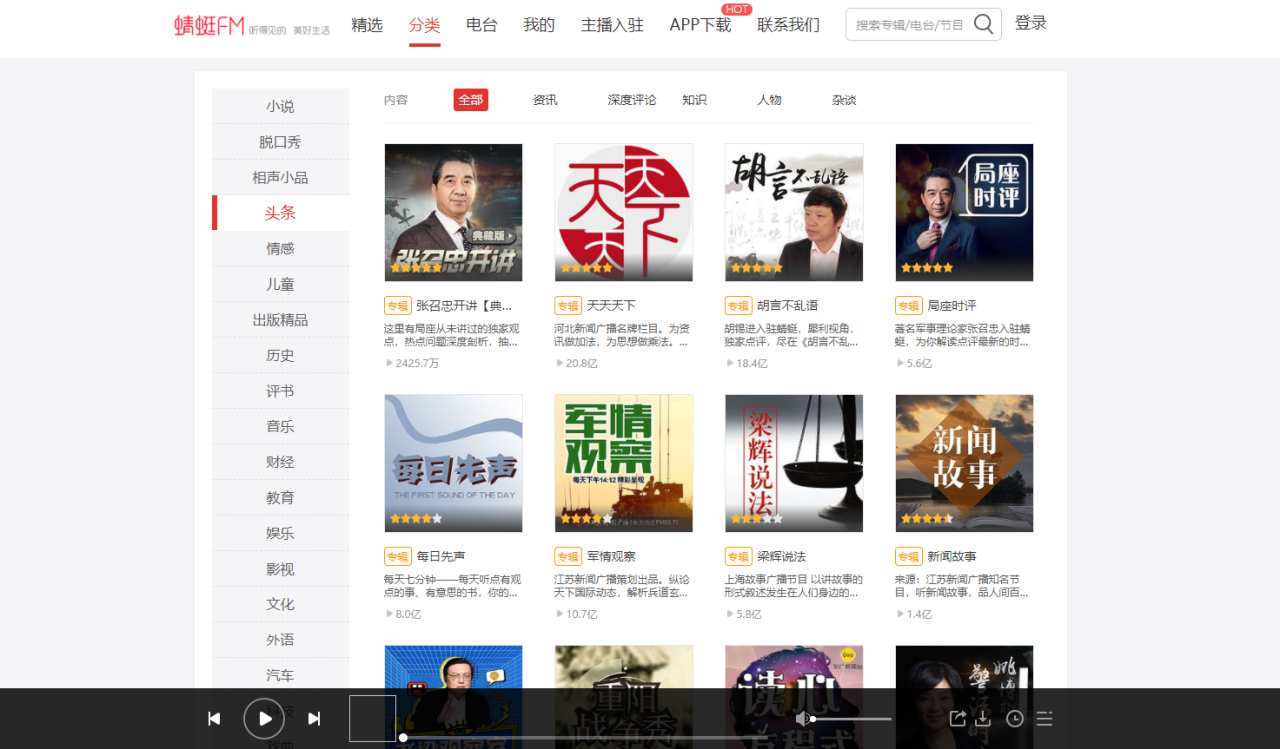The width and height of the screenshot is (1280, 749).
Task: Open the 每日先声 album cover
Action: (453, 463)
